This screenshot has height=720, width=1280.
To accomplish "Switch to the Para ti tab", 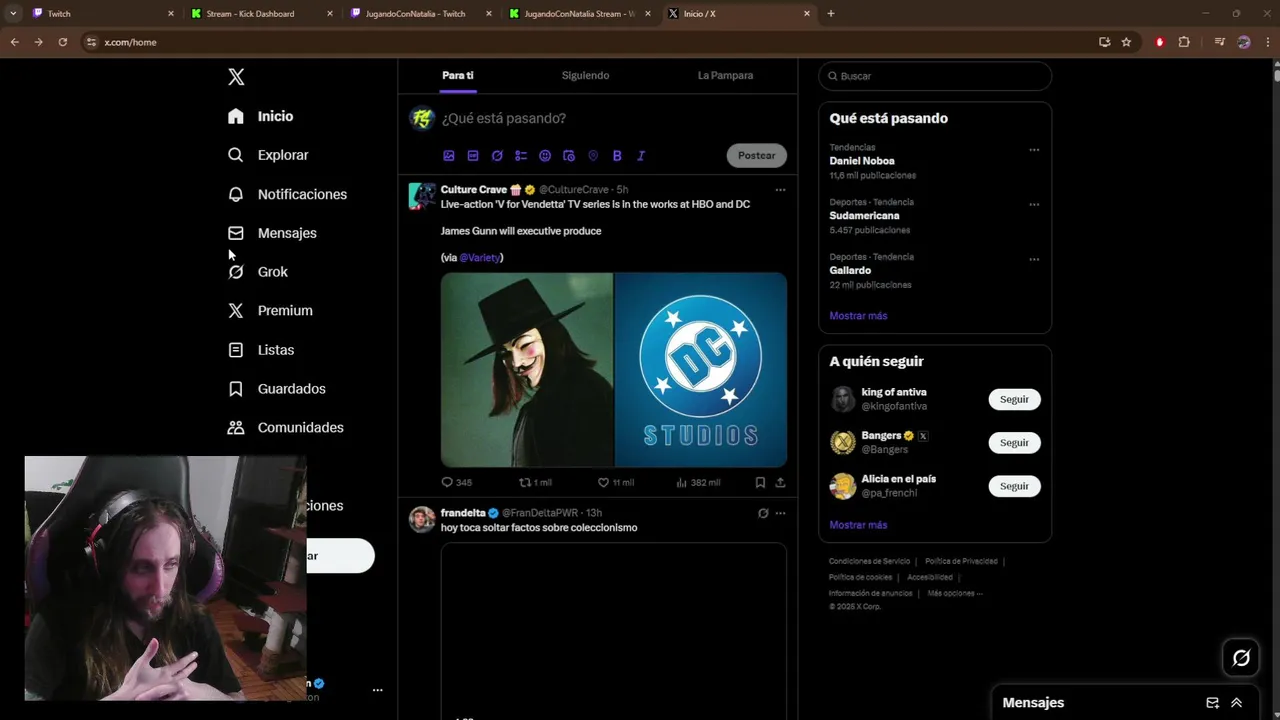I will pos(458,76).
